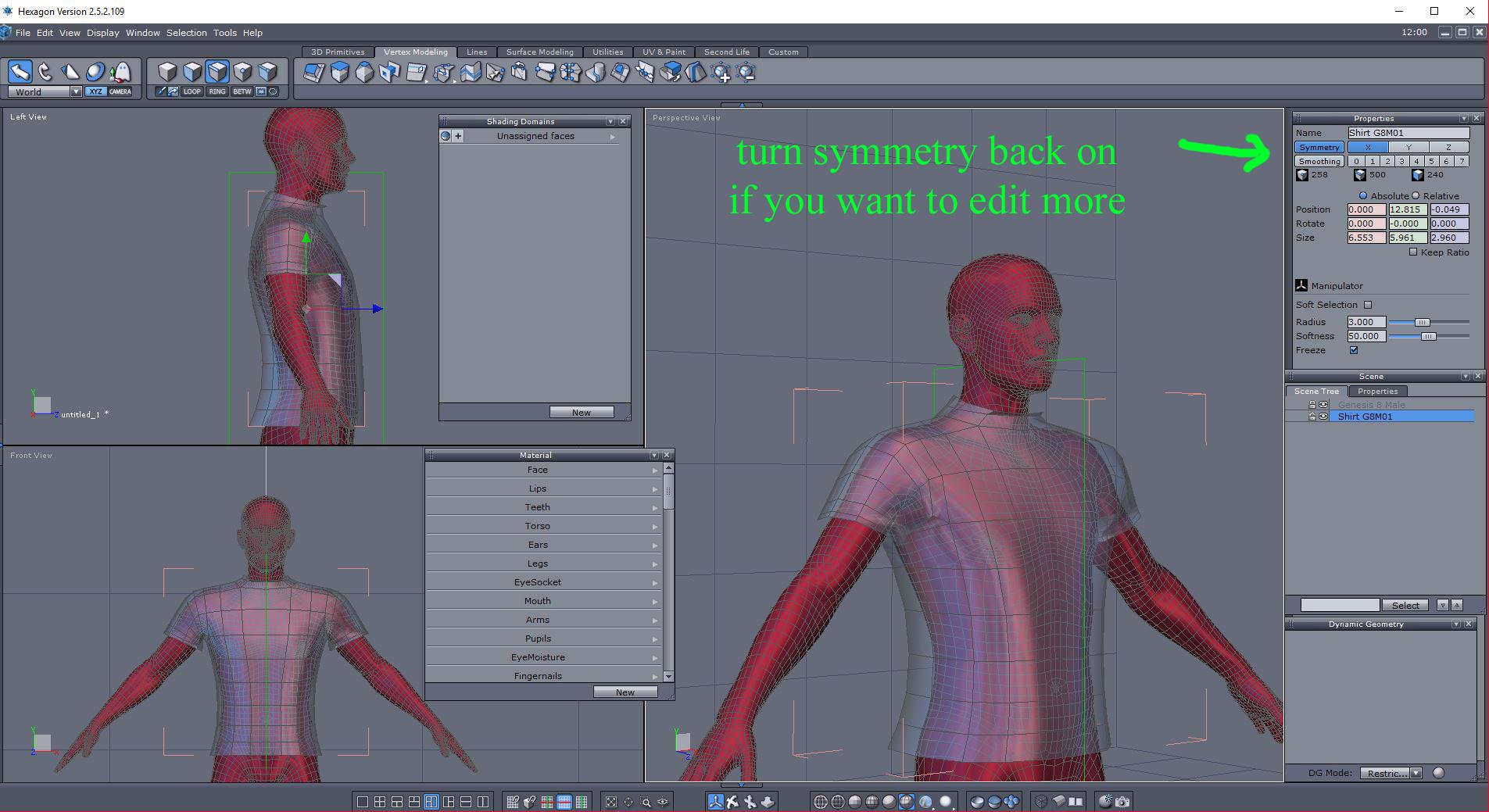Toggle the Freeze checkbox
This screenshot has height=812, width=1489.
(1354, 350)
